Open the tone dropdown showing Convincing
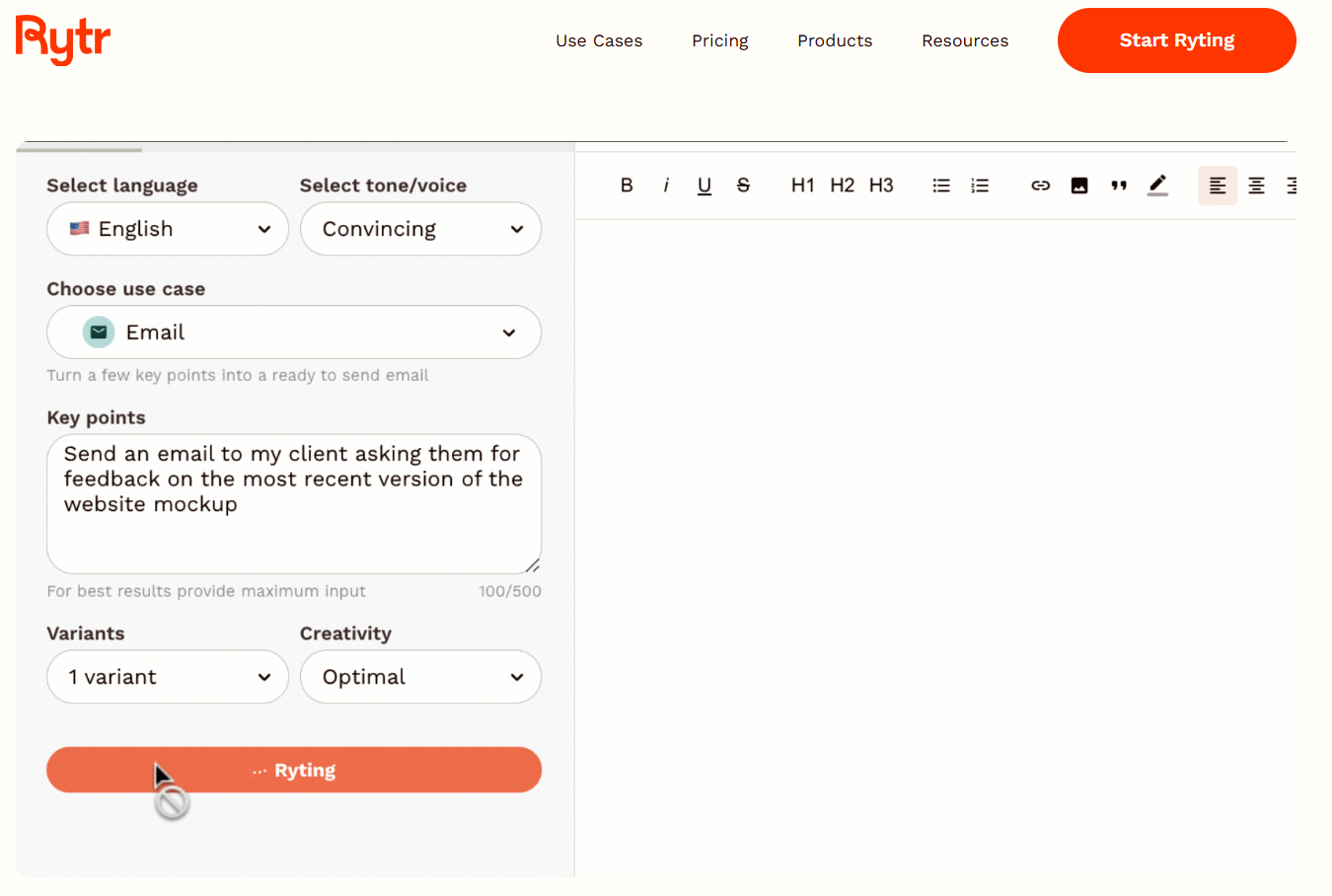Screen dimensions: 1332x896 pyautogui.click(x=421, y=229)
